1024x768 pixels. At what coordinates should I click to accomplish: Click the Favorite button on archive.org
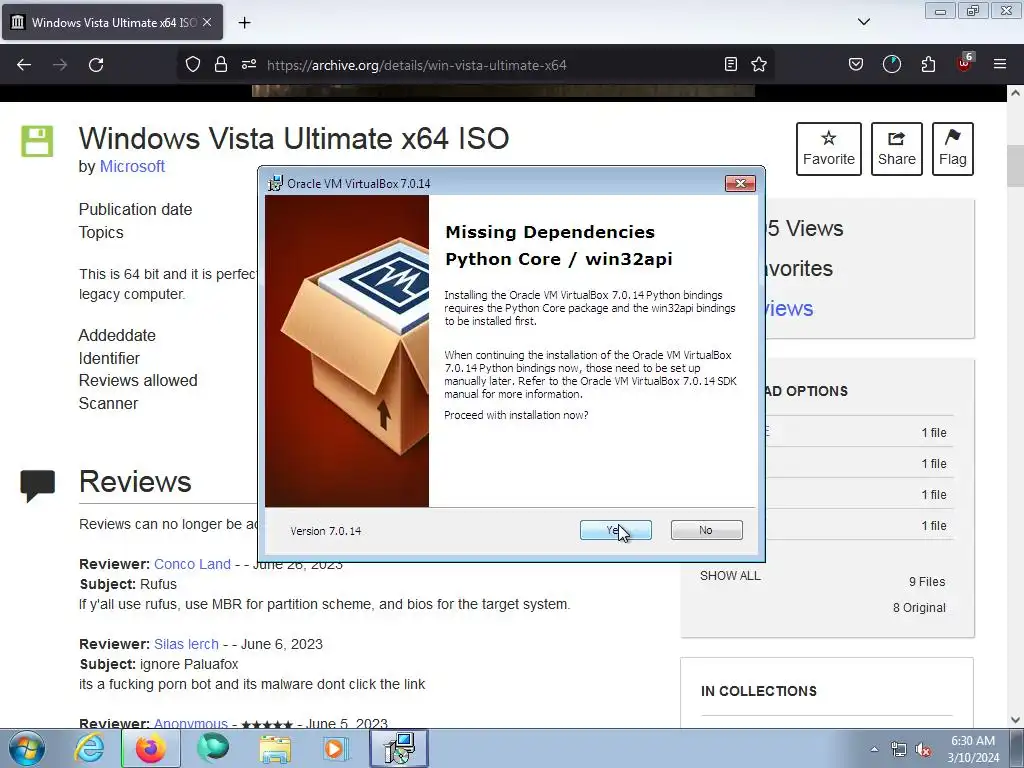(829, 149)
